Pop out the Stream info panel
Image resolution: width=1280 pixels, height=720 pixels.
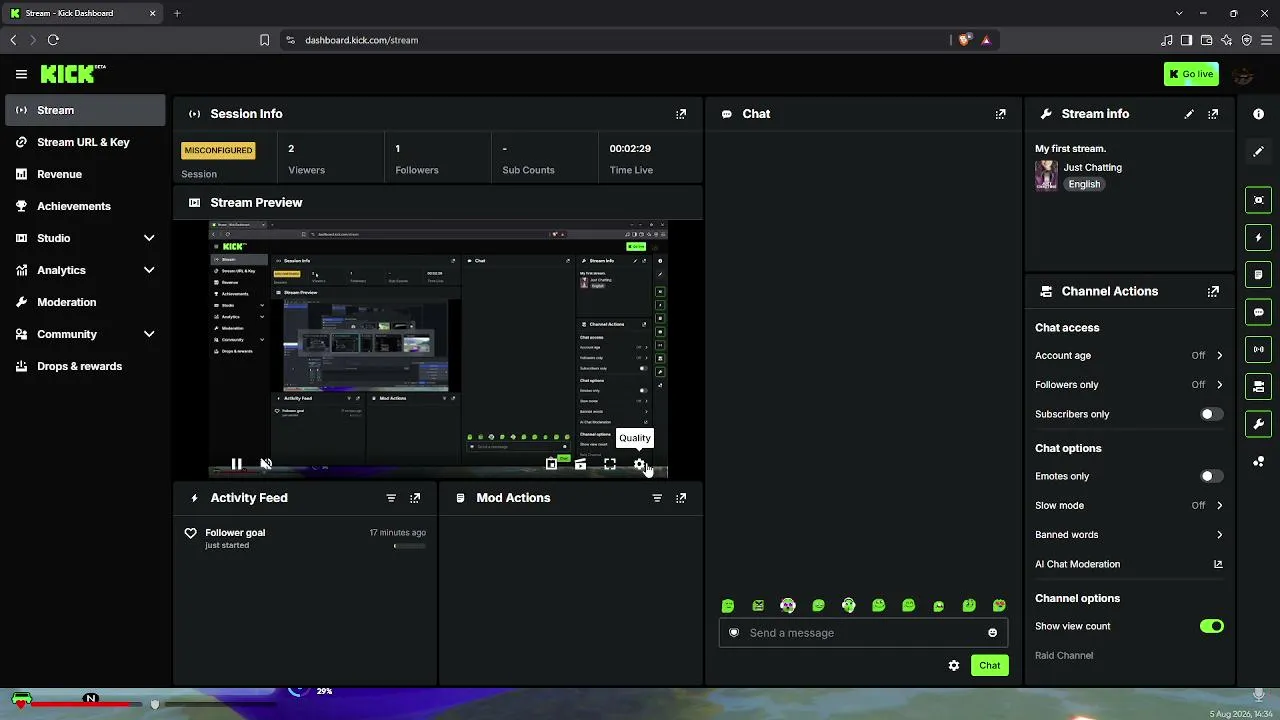coord(1213,114)
